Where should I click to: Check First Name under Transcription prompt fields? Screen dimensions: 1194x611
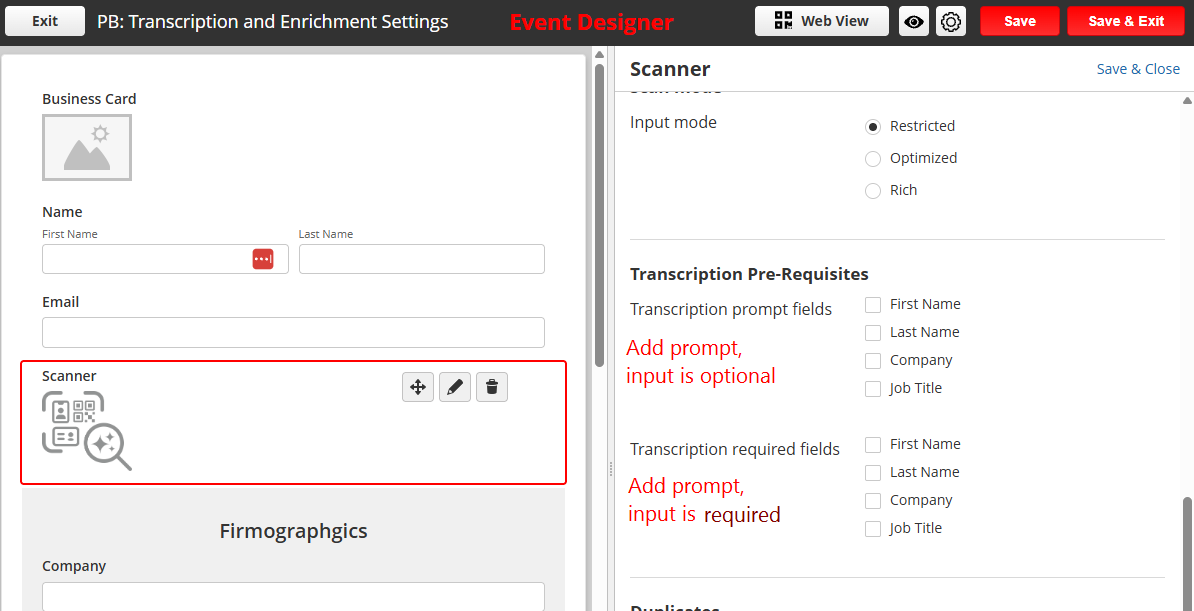pyautogui.click(x=873, y=305)
